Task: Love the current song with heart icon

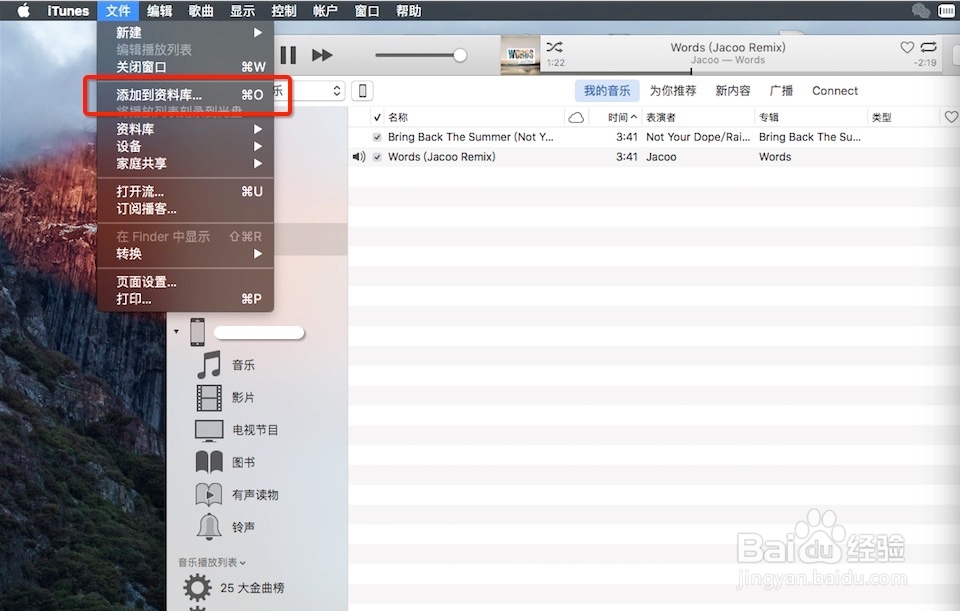Action: pyautogui.click(x=907, y=47)
